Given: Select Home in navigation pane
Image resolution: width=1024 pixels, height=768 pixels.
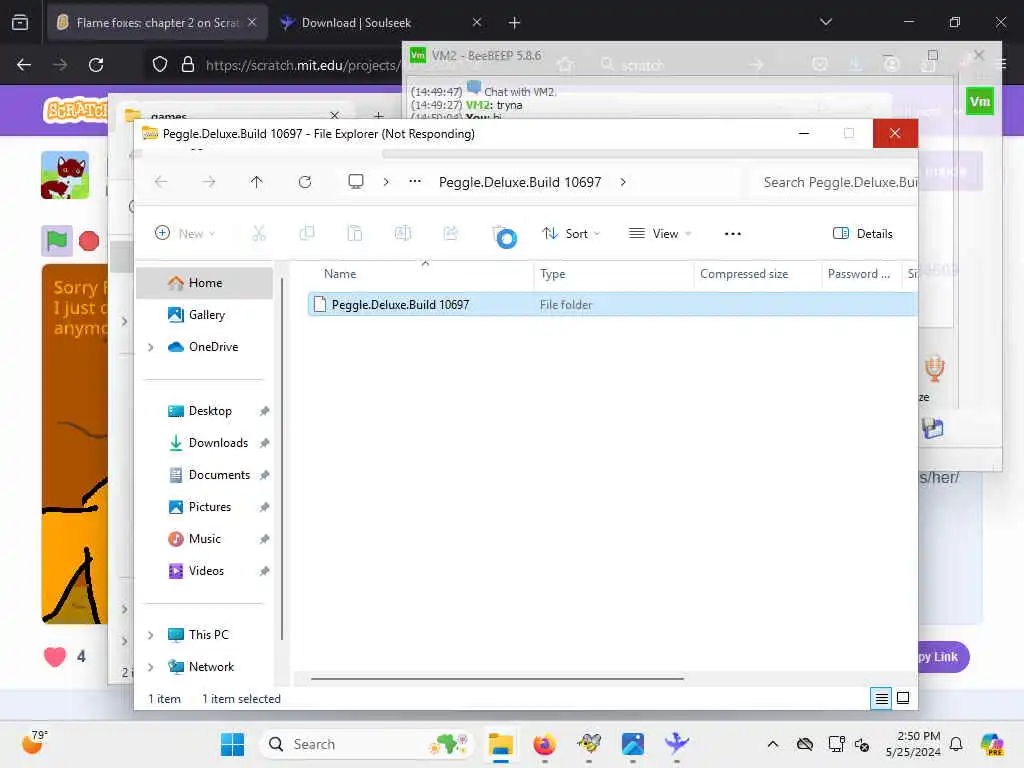Looking at the screenshot, I should coord(204,283).
